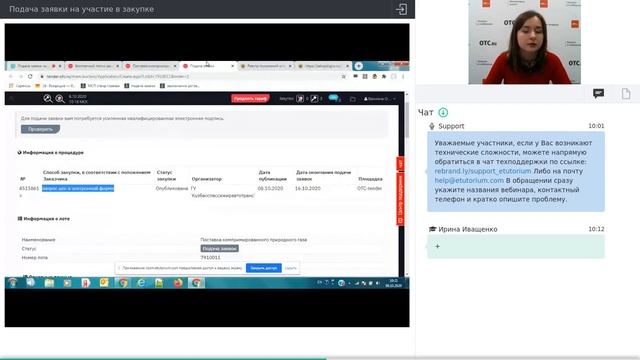Viewport: 640px width, 360px height.
Task: Click the system clock in taskbar
Action: coord(393,283)
